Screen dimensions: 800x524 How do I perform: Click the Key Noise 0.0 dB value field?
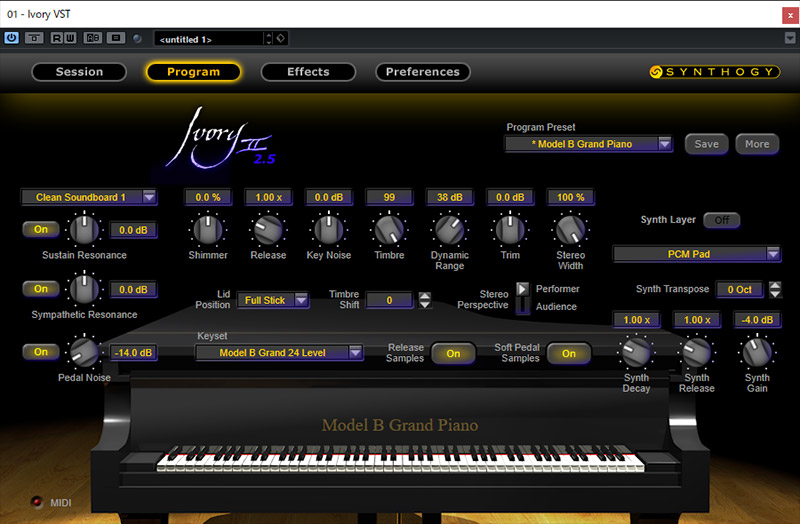point(329,197)
